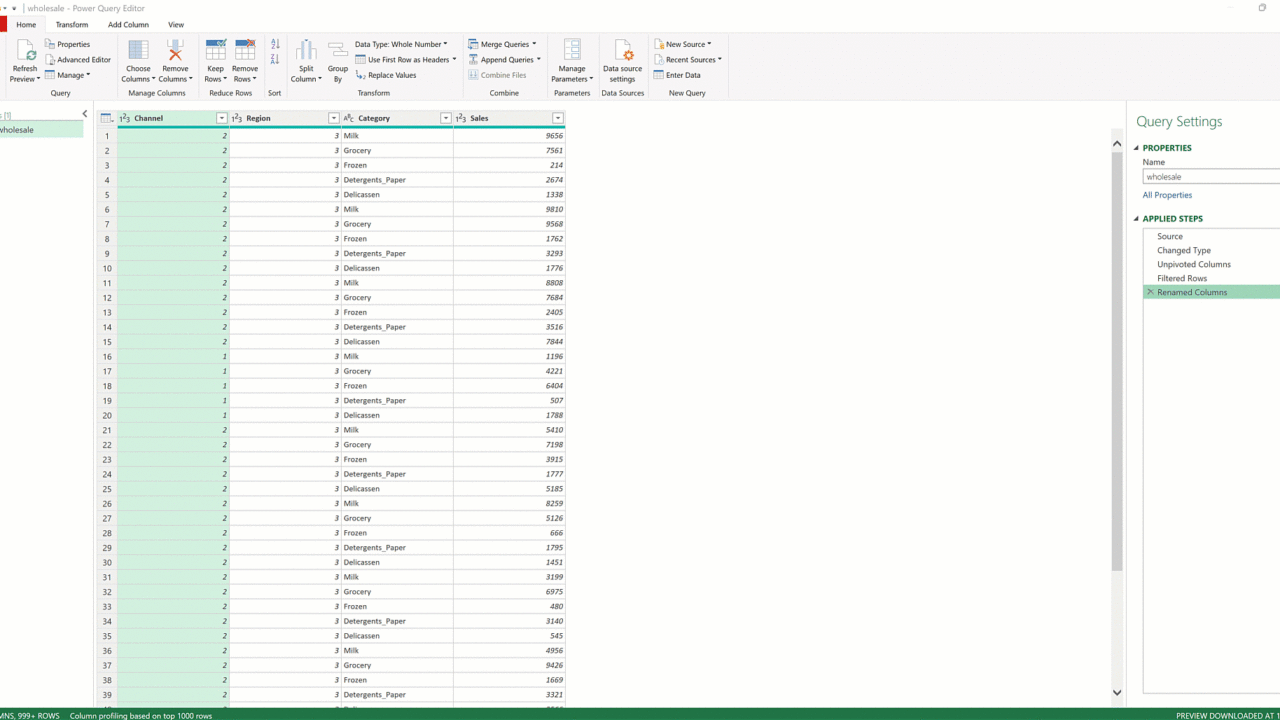The width and height of the screenshot is (1280, 720).
Task: Open the Sales column filter dropdown
Action: click(558, 118)
